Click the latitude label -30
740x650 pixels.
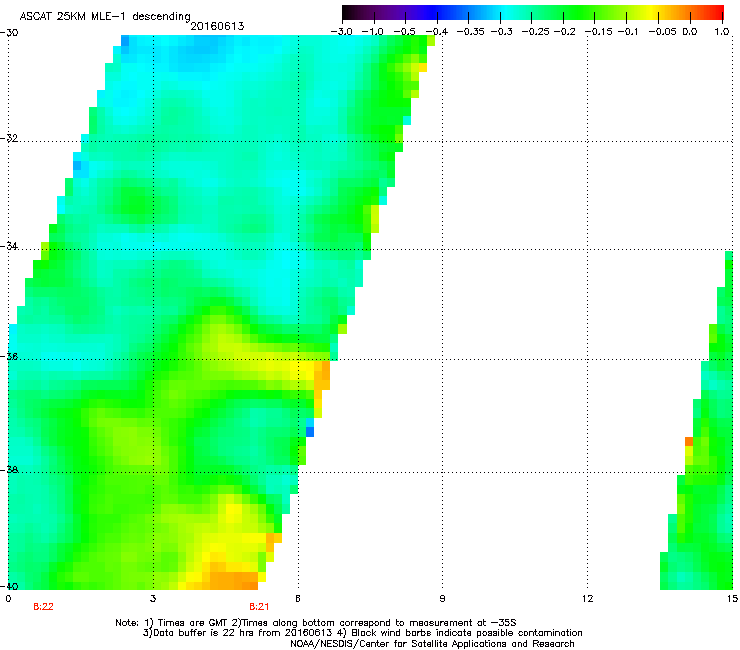8,33
